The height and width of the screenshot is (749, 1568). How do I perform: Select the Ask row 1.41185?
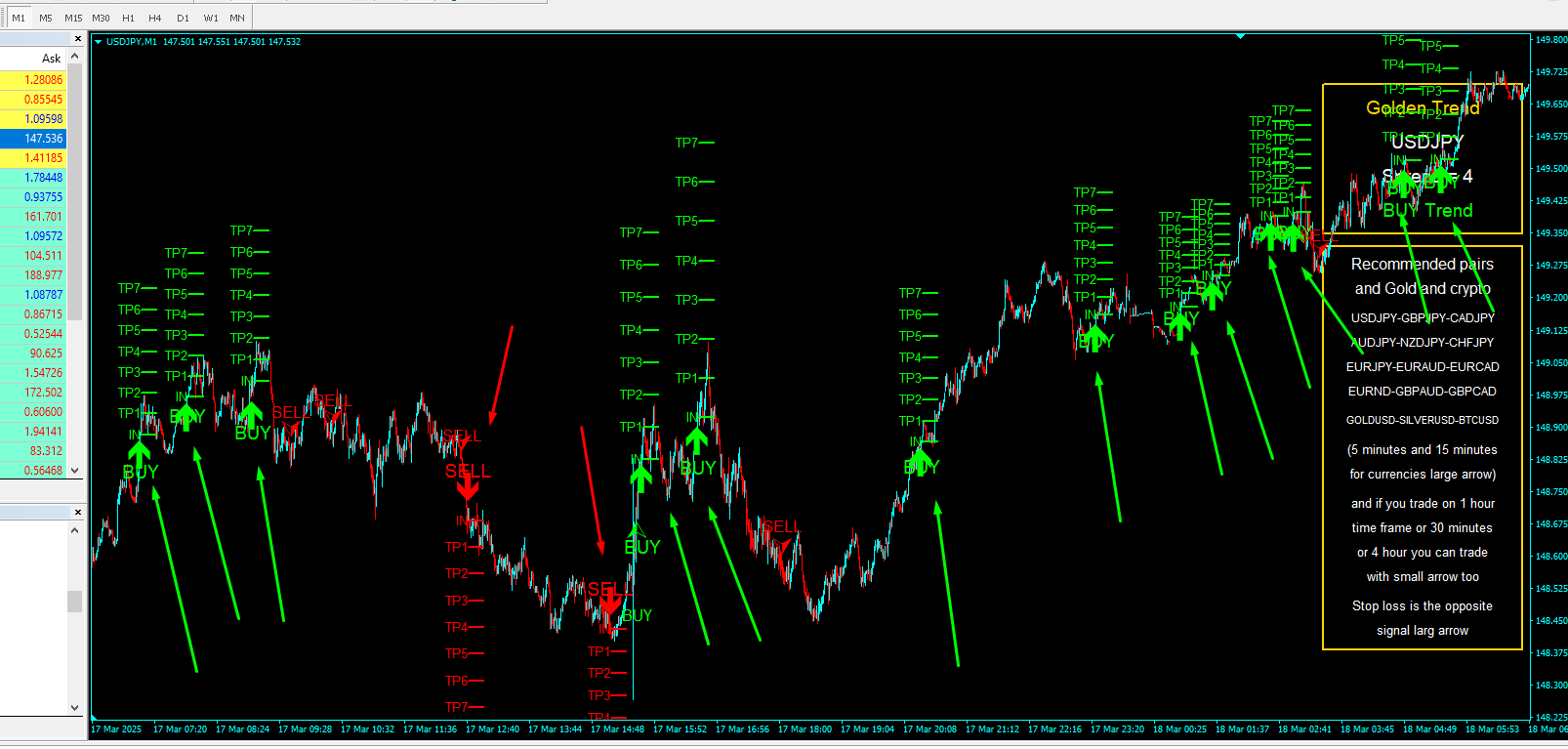pyautogui.click(x=33, y=158)
